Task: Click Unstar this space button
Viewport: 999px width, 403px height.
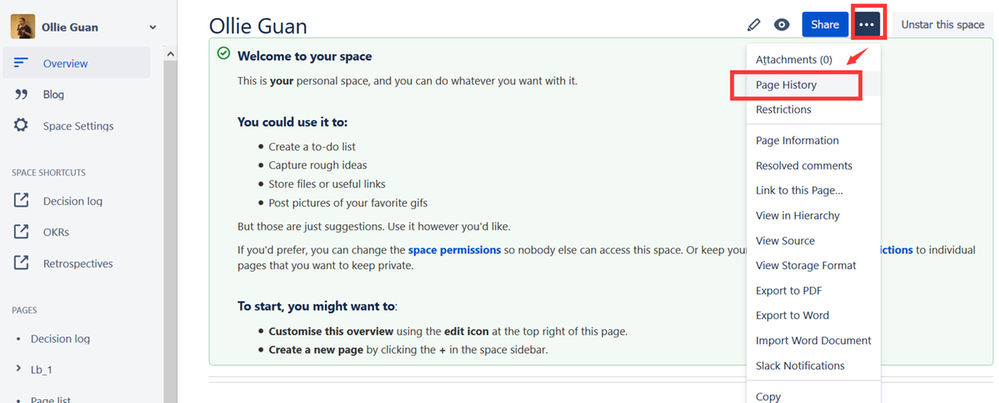Action: (x=942, y=25)
